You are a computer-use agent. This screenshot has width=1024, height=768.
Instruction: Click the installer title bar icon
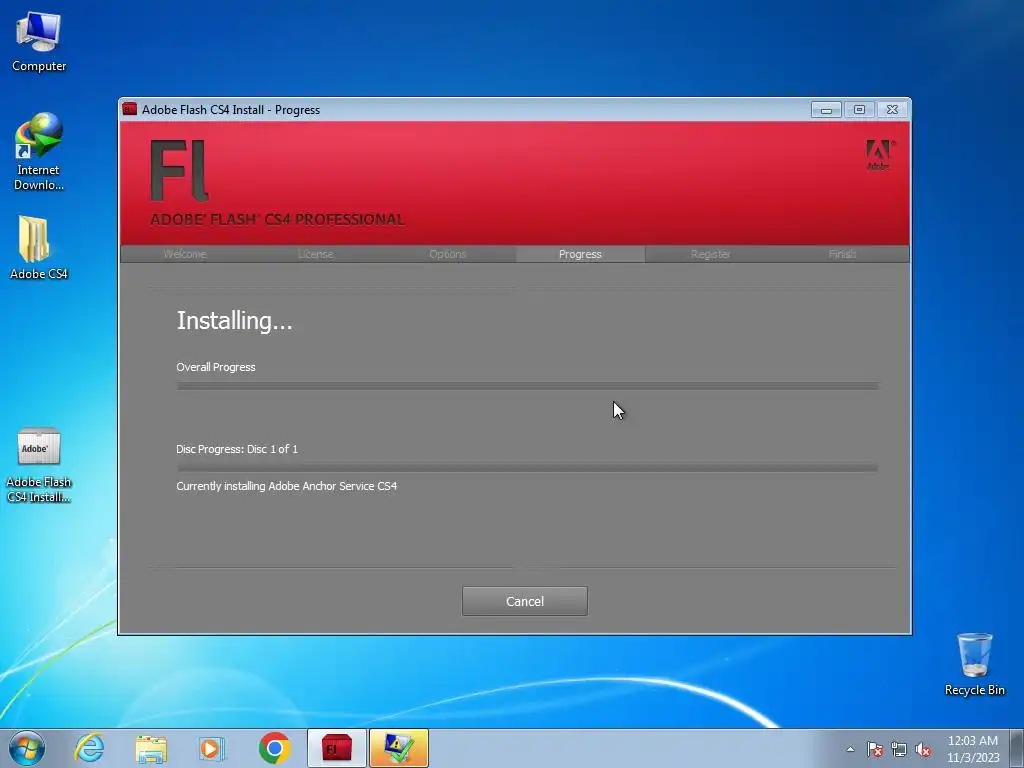tap(129, 109)
